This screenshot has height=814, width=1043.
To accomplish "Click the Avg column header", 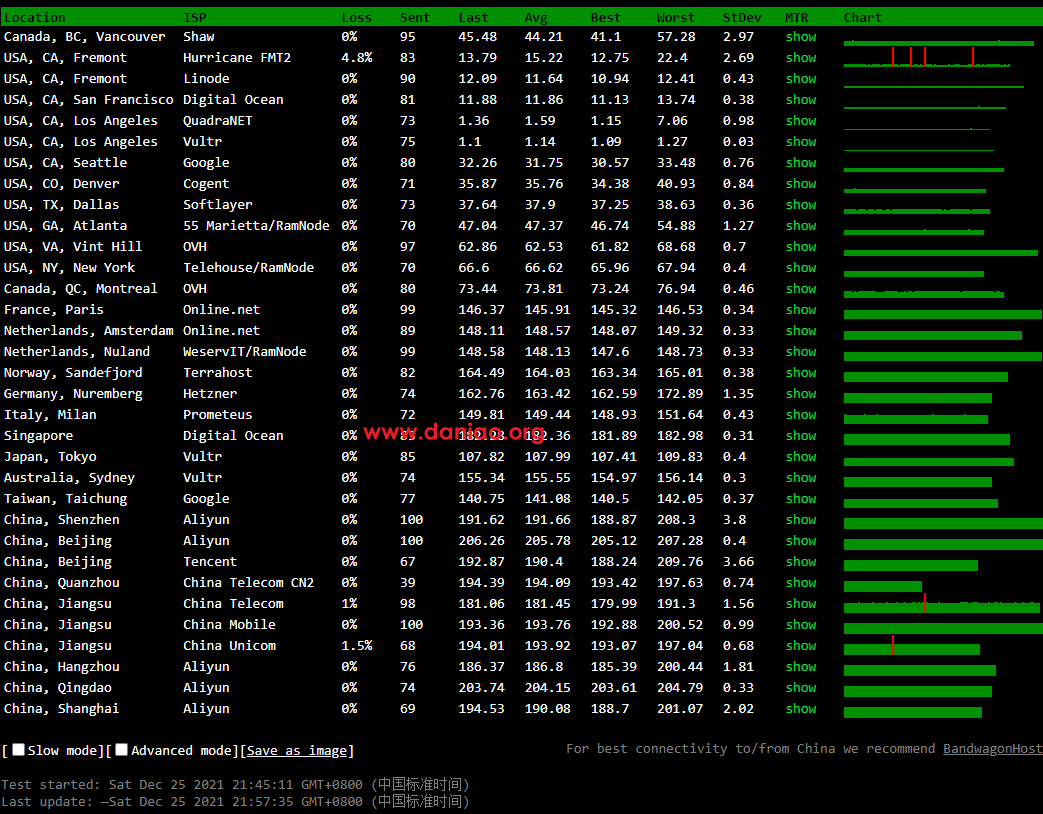I will coord(536,17).
